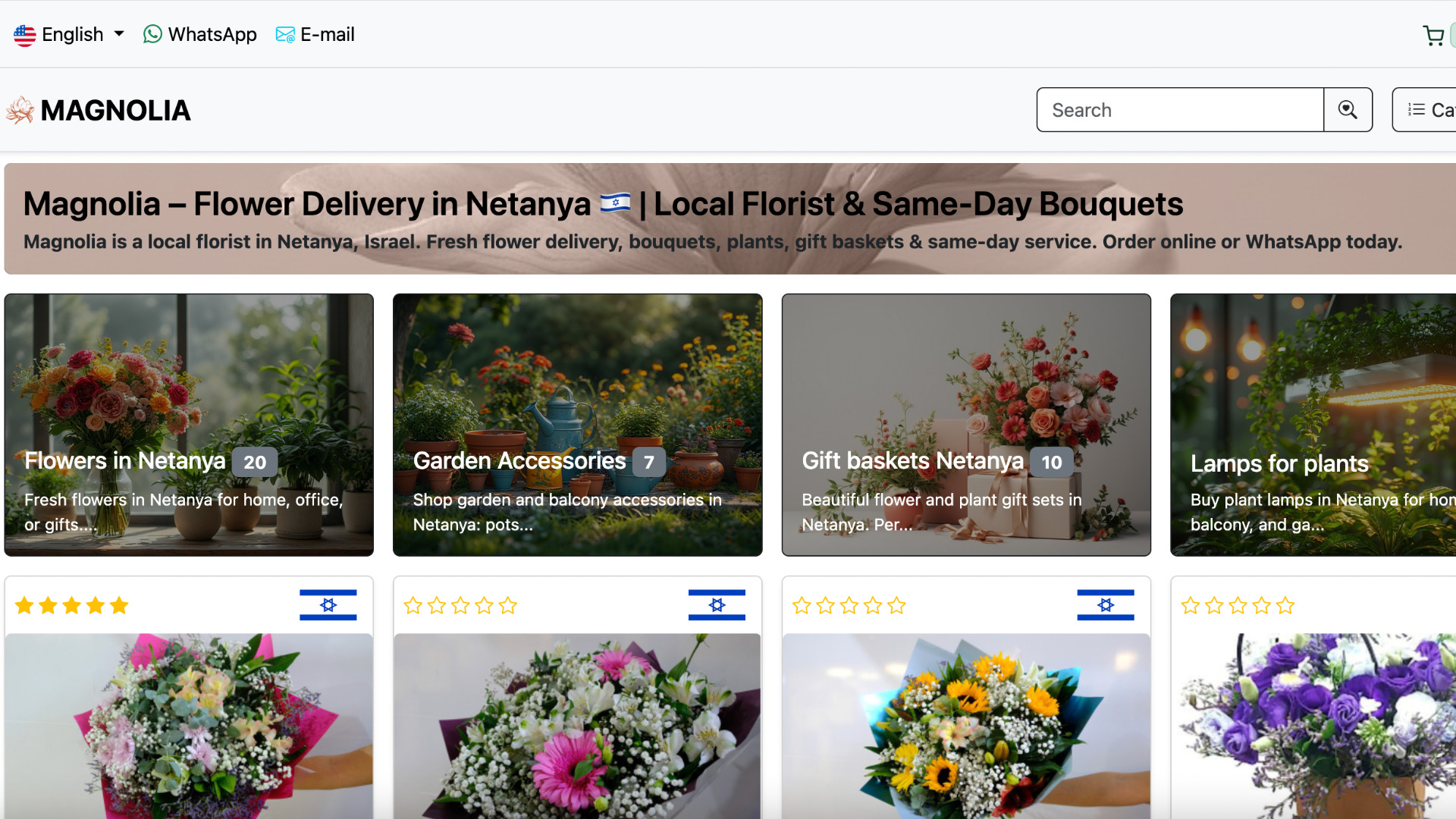1456x819 pixels.
Task: Click the Garden Accessories 7 badge
Action: tap(649, 462)
